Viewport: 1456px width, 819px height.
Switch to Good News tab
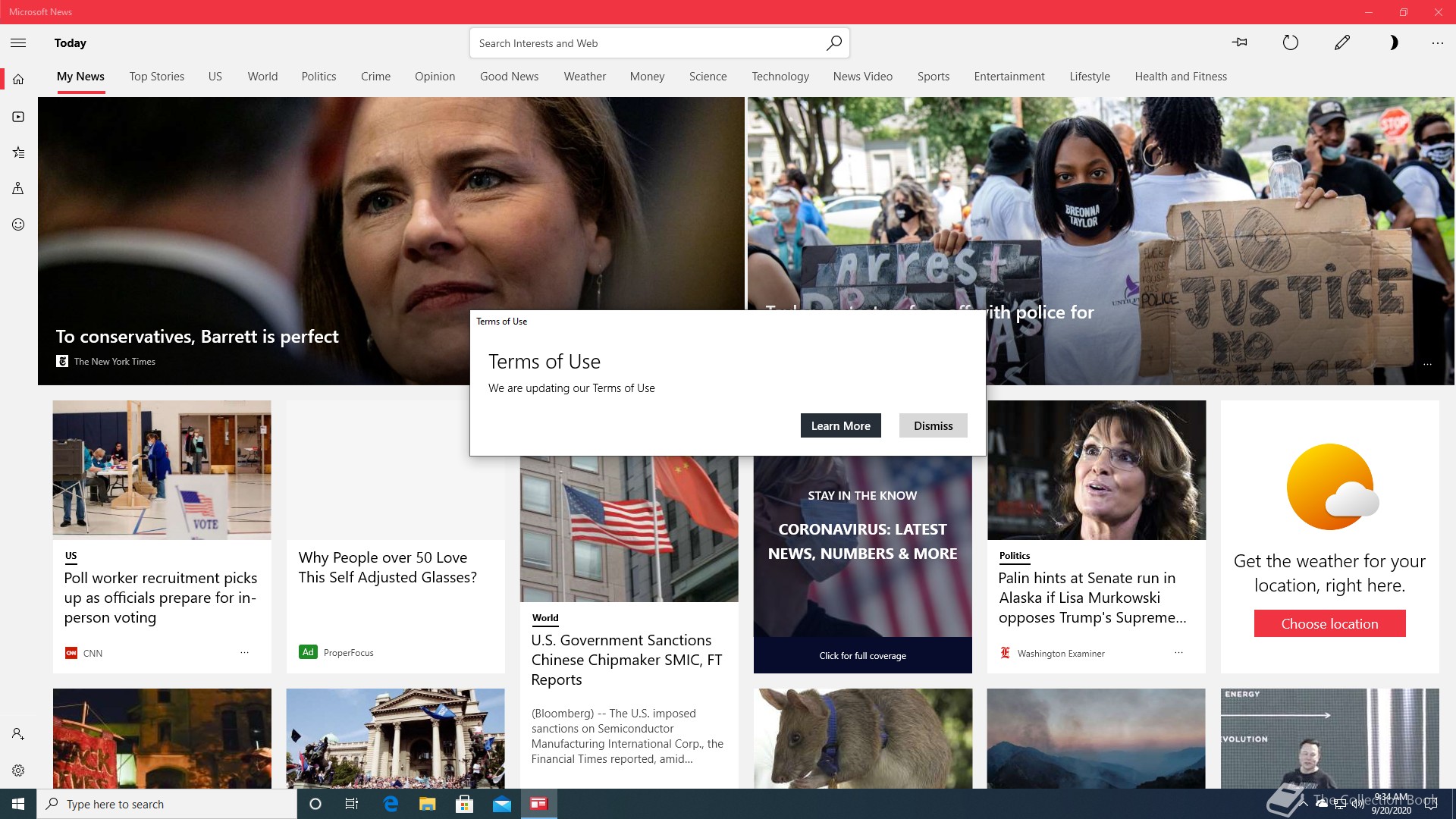point(509,77)
